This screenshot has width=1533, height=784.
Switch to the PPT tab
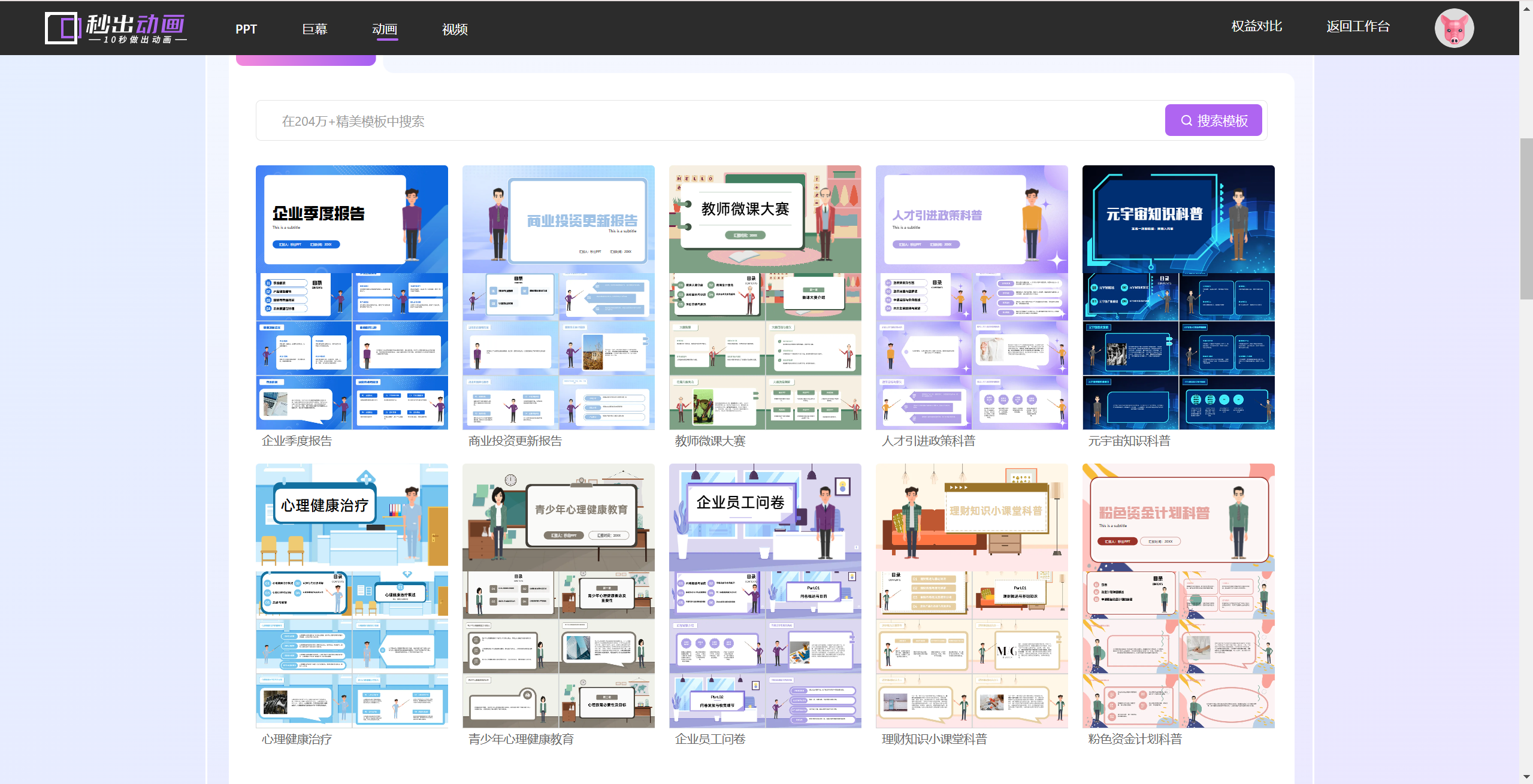[246, 29]
